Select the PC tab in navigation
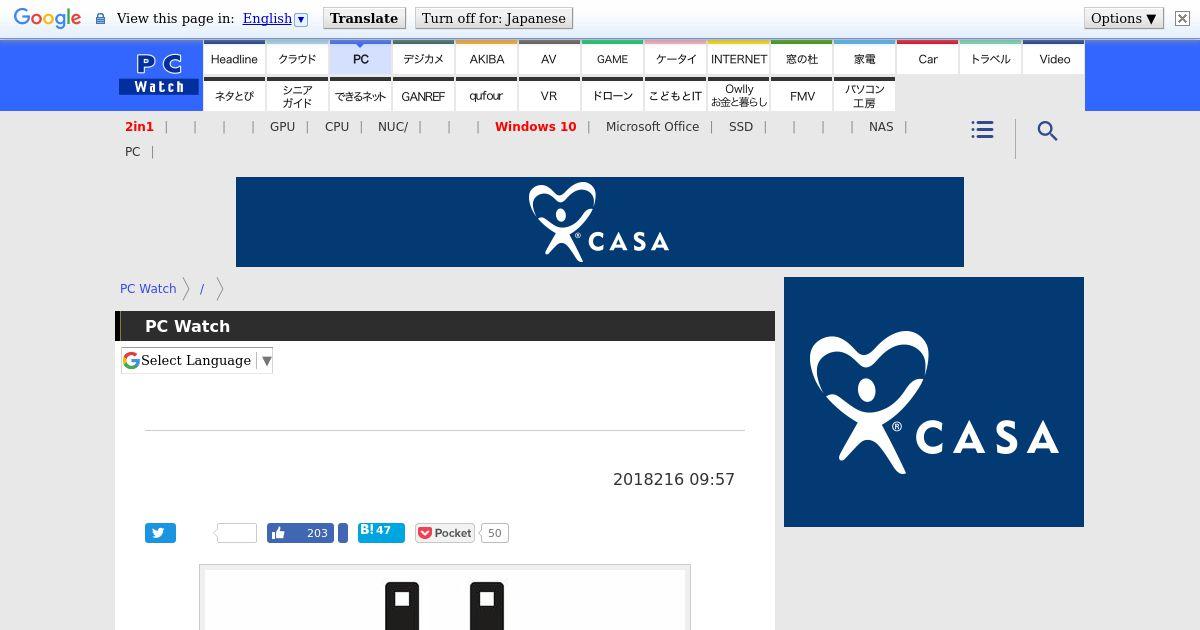 [x=360, y=59]
